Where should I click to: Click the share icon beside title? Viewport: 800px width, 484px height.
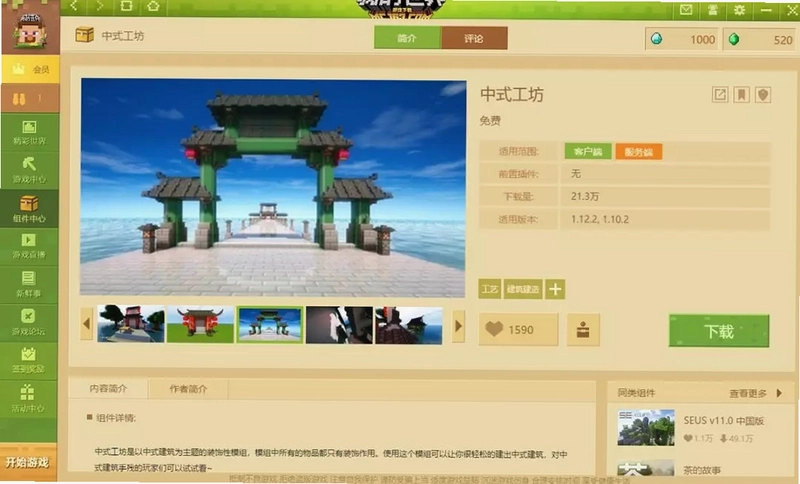(x=720, y=94)
